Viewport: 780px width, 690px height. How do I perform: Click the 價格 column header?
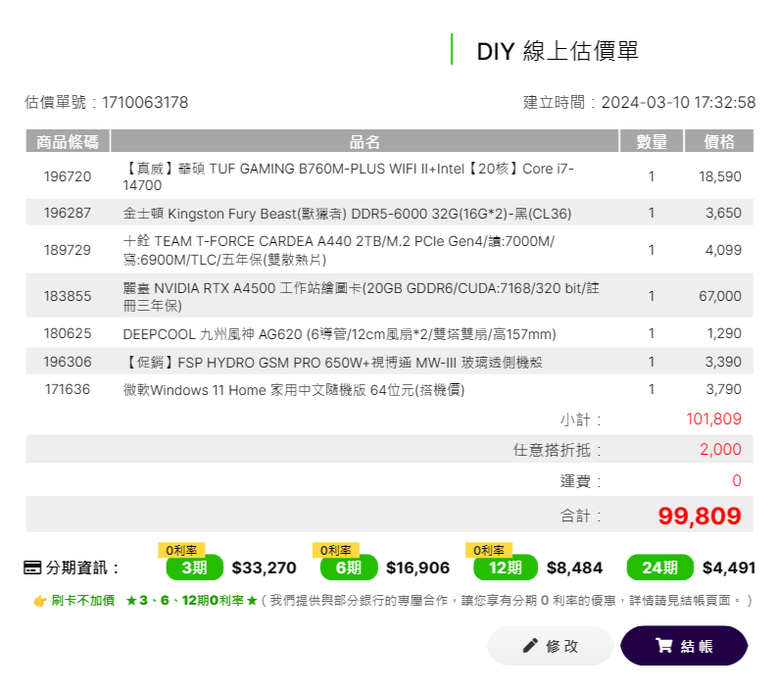719,141
